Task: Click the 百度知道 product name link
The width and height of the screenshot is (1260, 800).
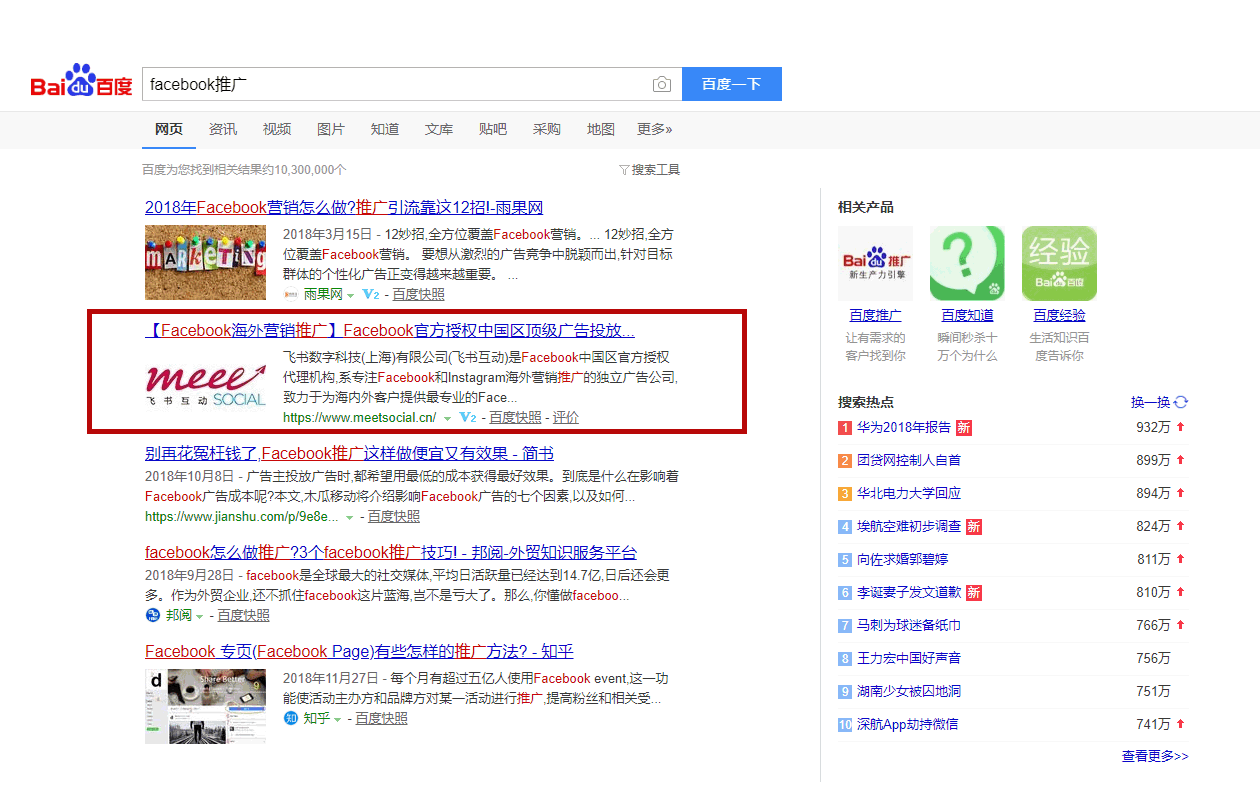Action: (x=967, y=315)
